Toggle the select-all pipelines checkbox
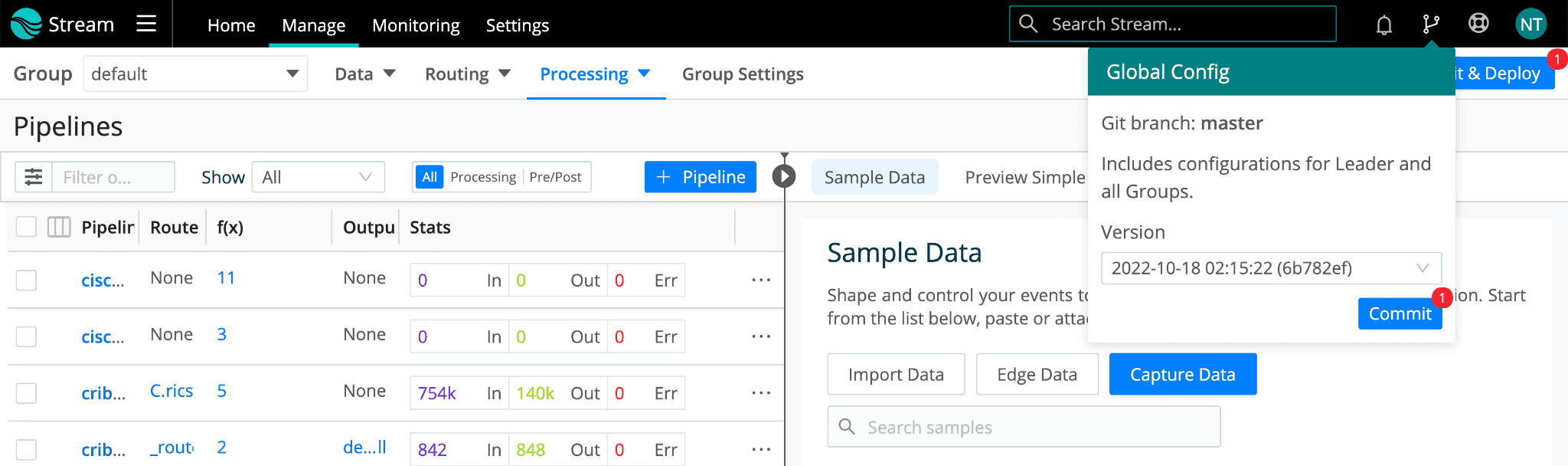This screenshot has height=466, width=1568. point(27,227)
